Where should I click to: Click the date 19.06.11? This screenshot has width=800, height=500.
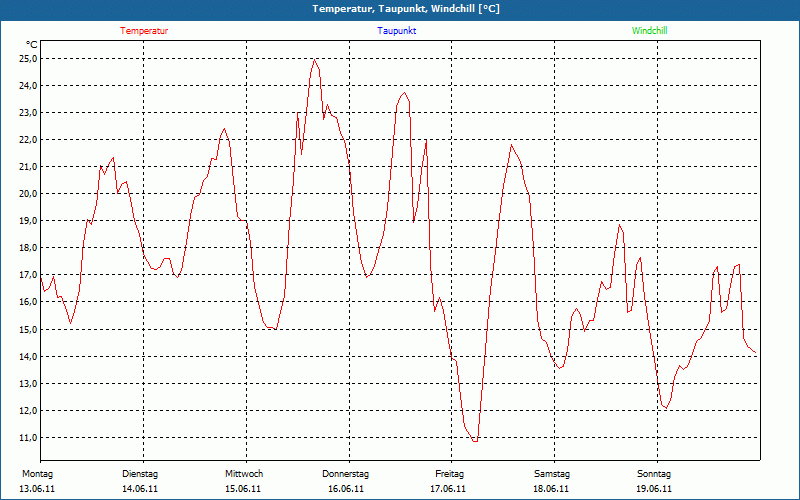[x=654, y=489]
